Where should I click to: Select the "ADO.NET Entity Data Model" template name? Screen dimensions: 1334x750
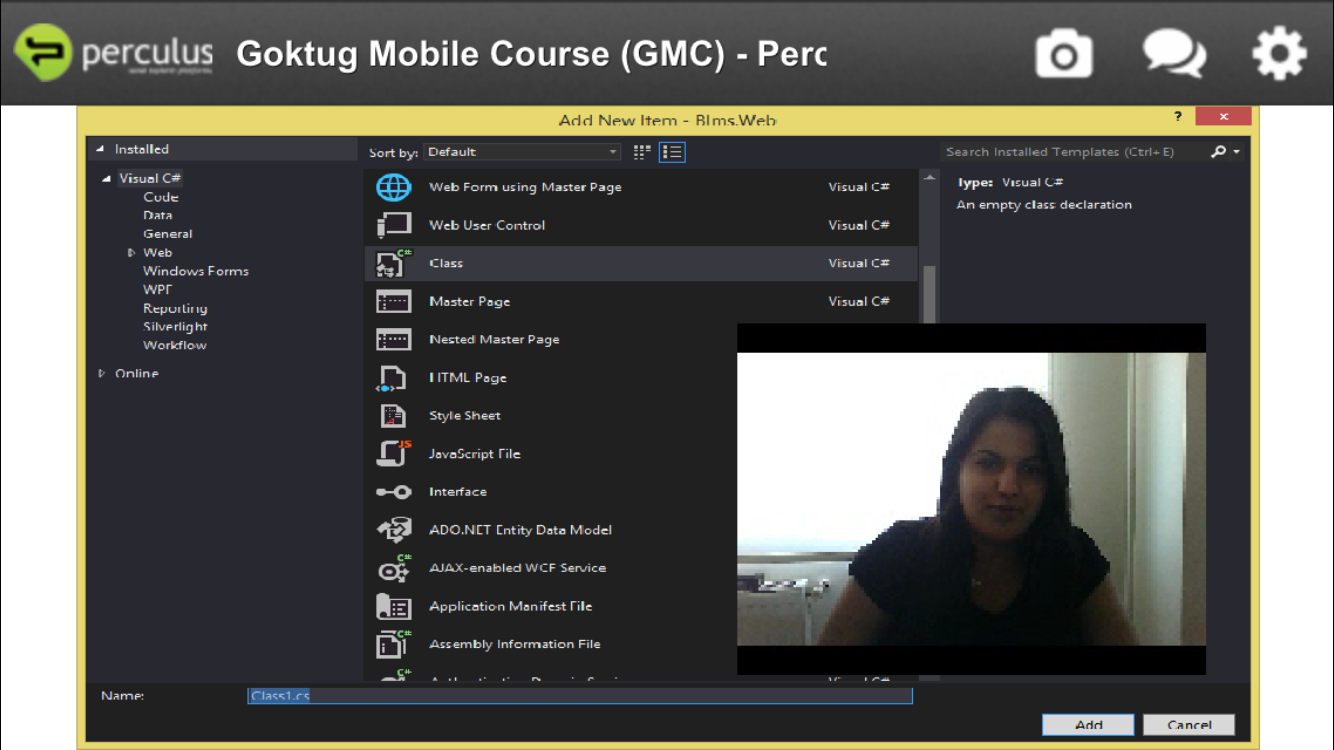click(x=520, y=530)
